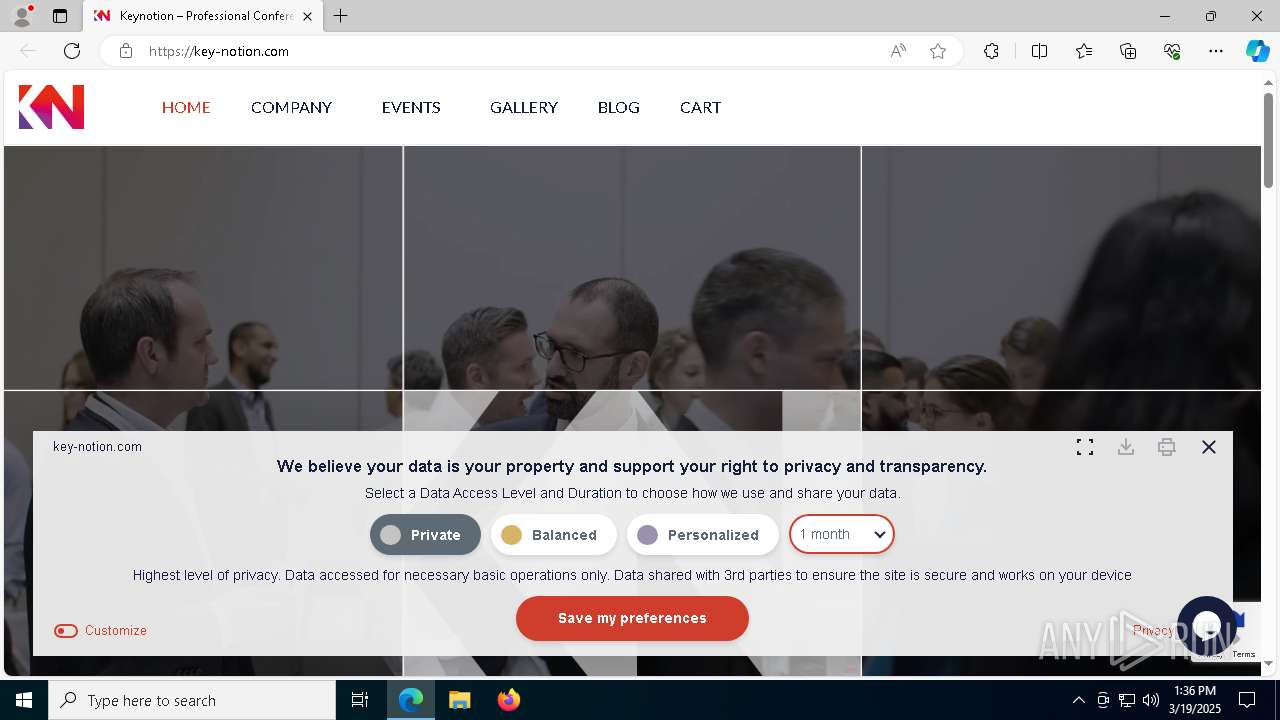View site information lock icon

pos(126,51)
